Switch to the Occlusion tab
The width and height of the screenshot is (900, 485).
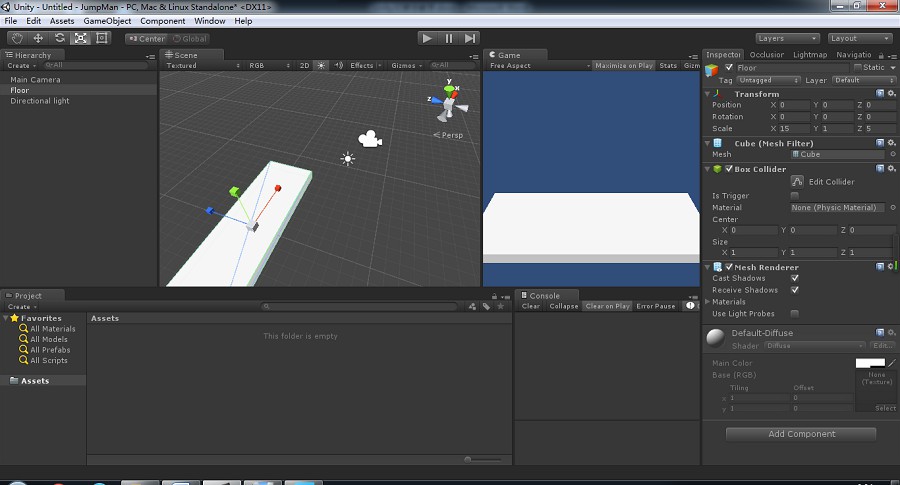coord(766,55)
